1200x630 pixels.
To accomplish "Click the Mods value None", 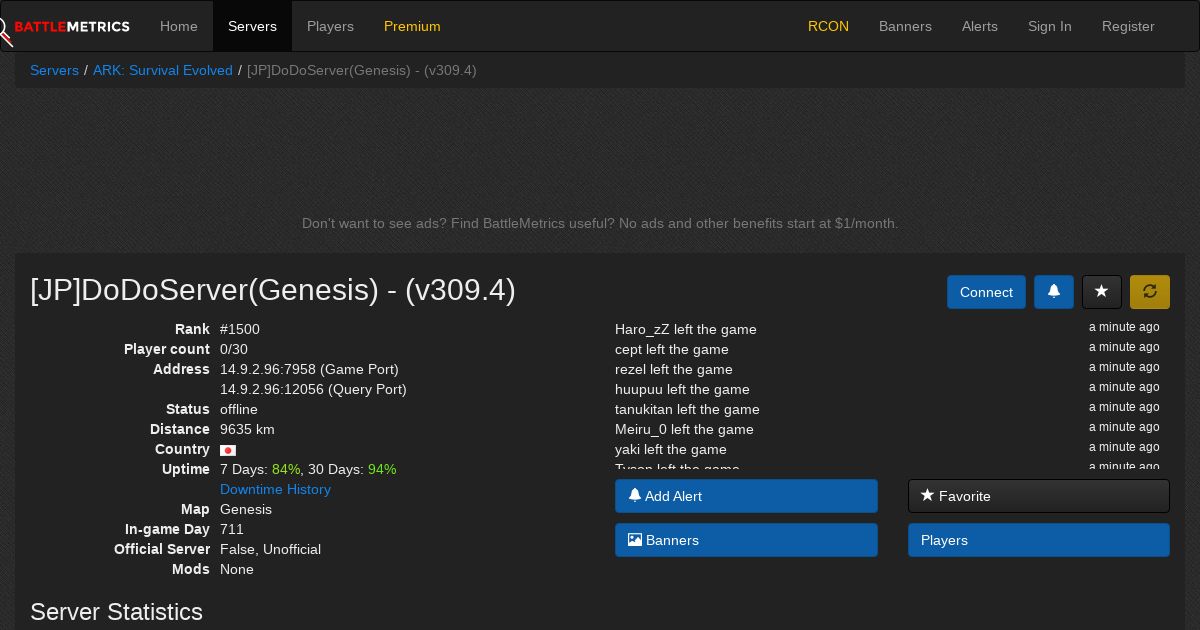I will tap(237, 569).
